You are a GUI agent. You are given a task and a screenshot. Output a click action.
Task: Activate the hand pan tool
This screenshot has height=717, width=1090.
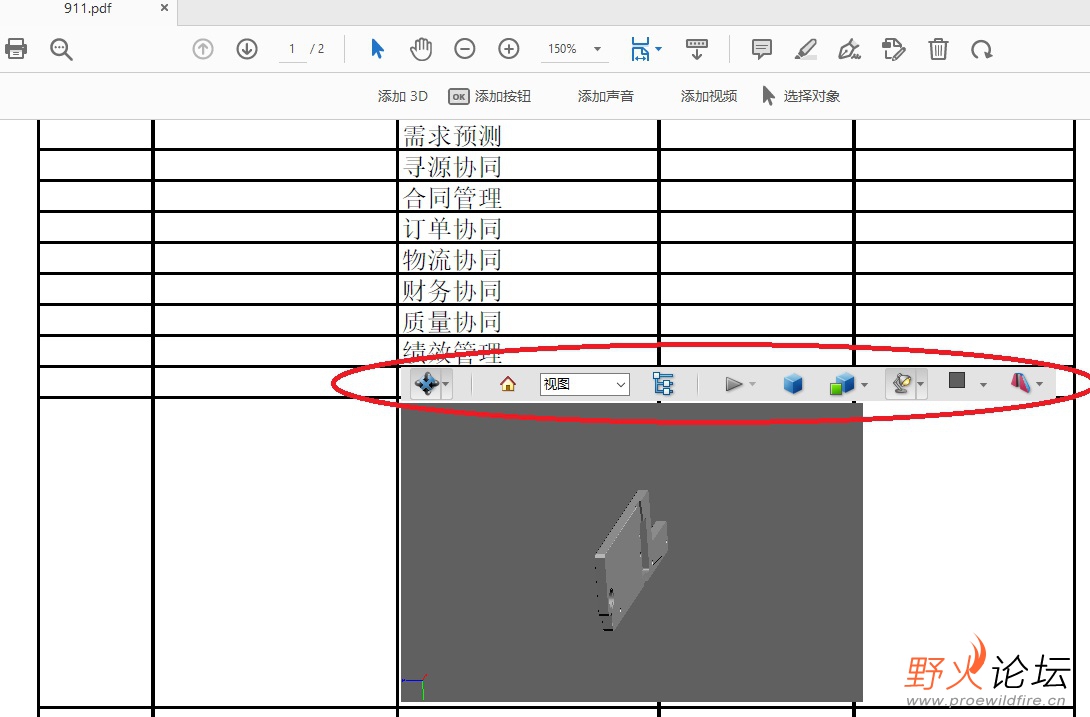tap(421, 49)
